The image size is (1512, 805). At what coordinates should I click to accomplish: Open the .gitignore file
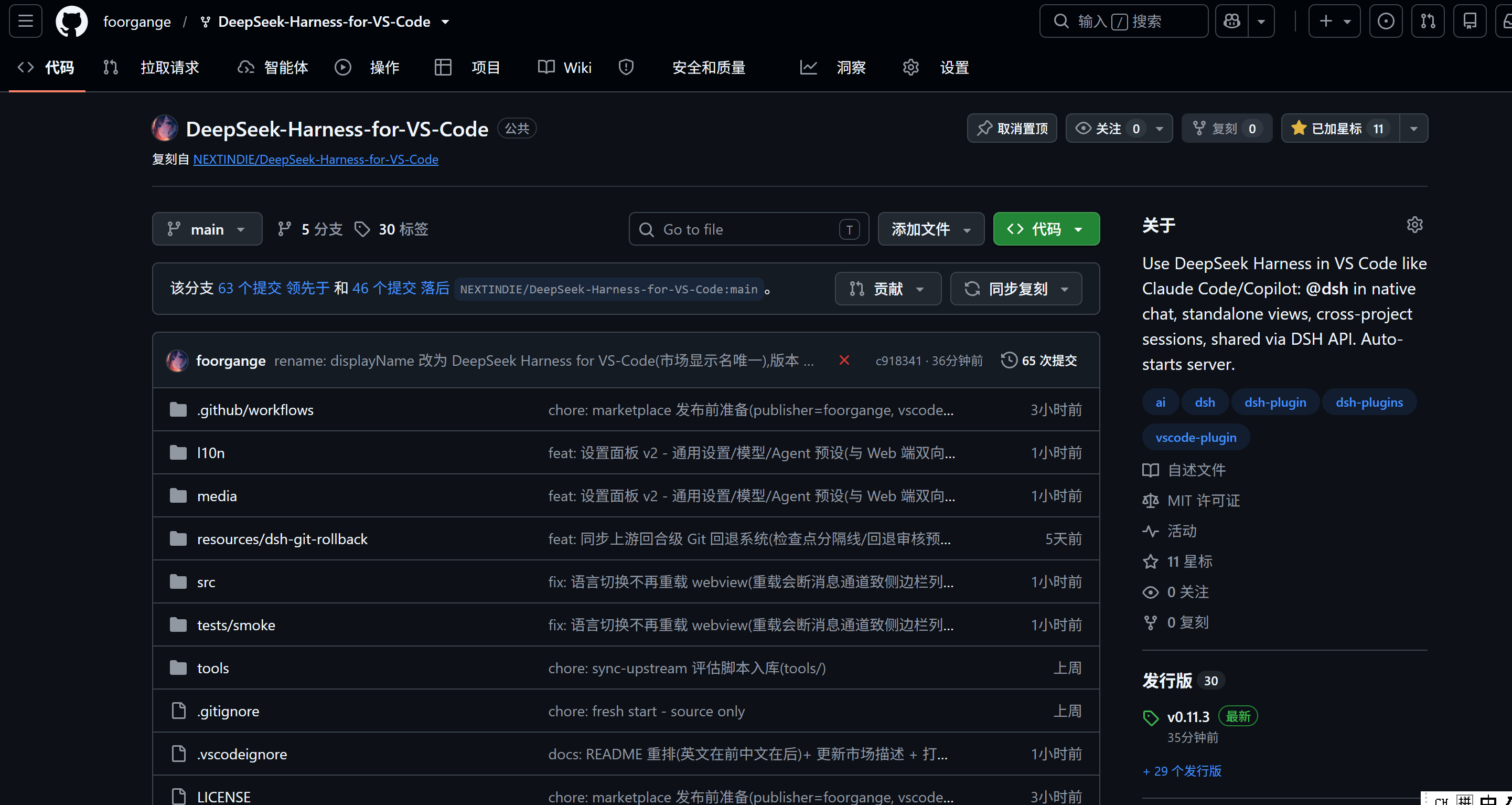coord(228,711)
